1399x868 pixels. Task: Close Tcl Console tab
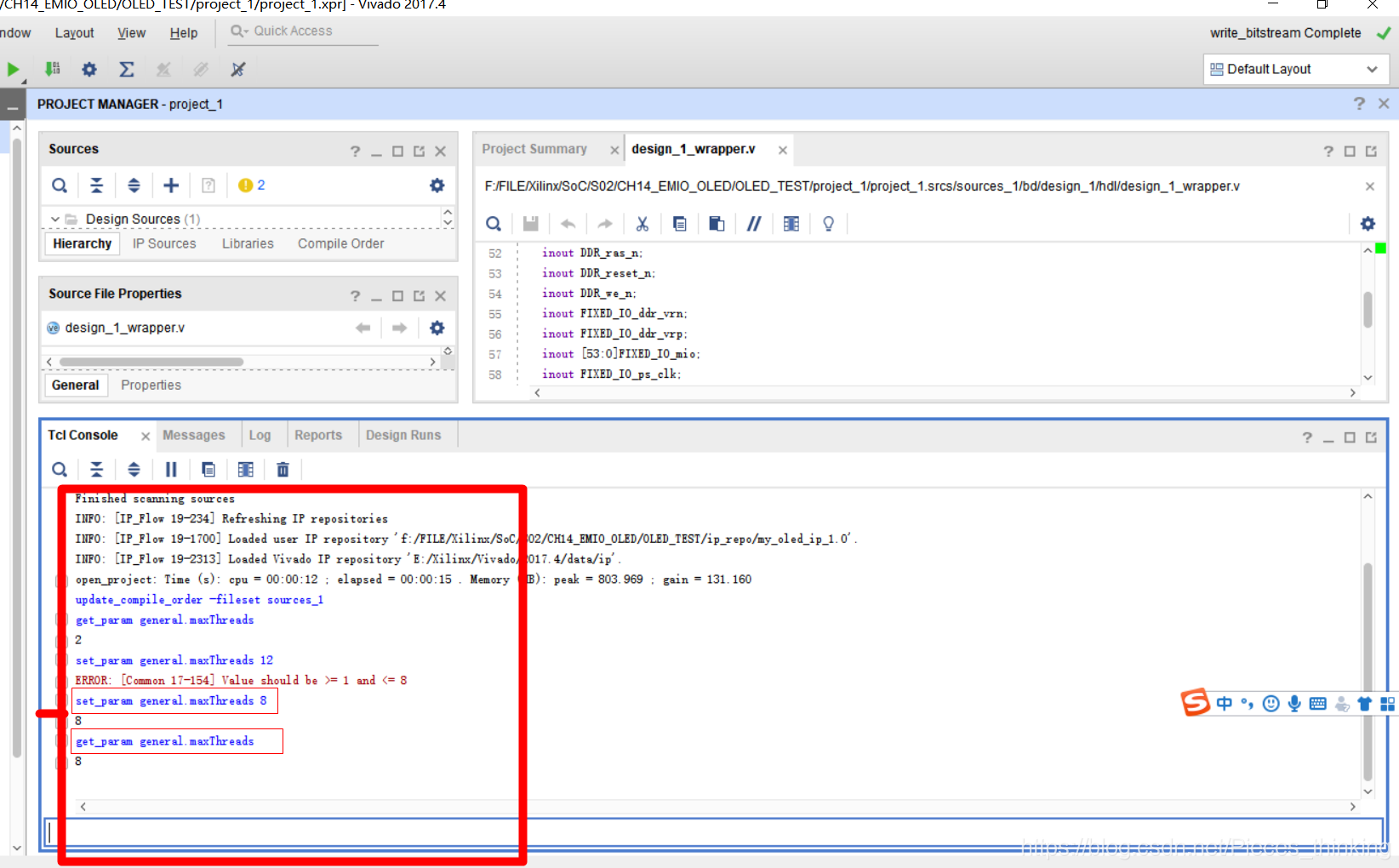click(x=146, y=436)
